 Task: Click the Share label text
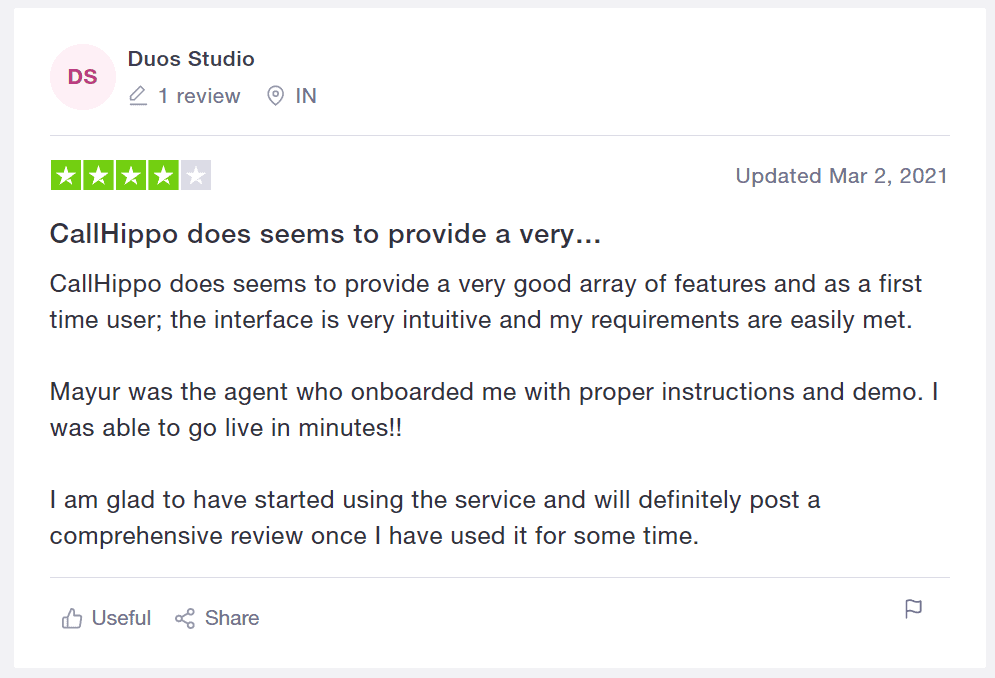[232, 618]
